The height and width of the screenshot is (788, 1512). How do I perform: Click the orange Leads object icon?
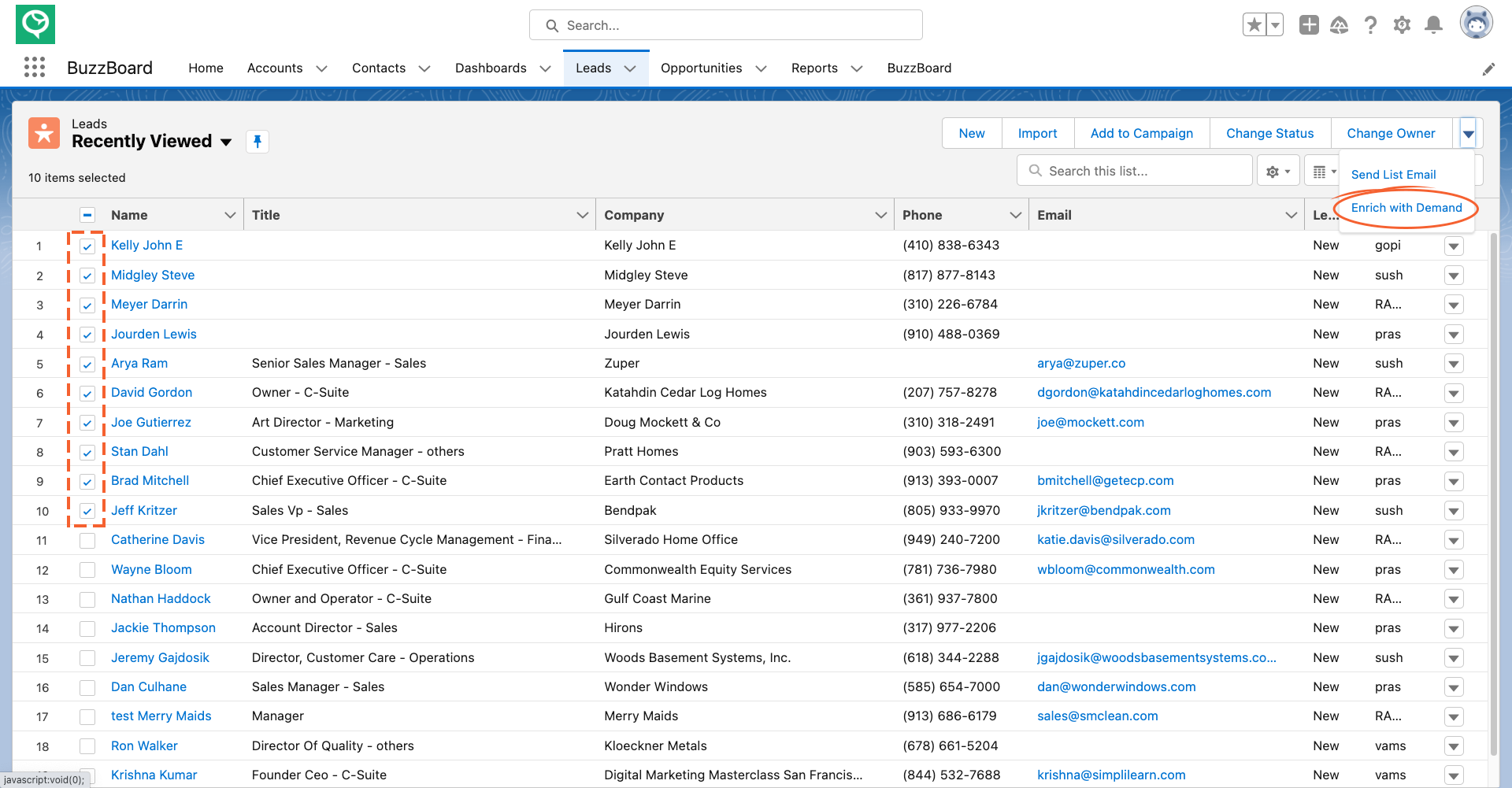click(x=44, y=133)
